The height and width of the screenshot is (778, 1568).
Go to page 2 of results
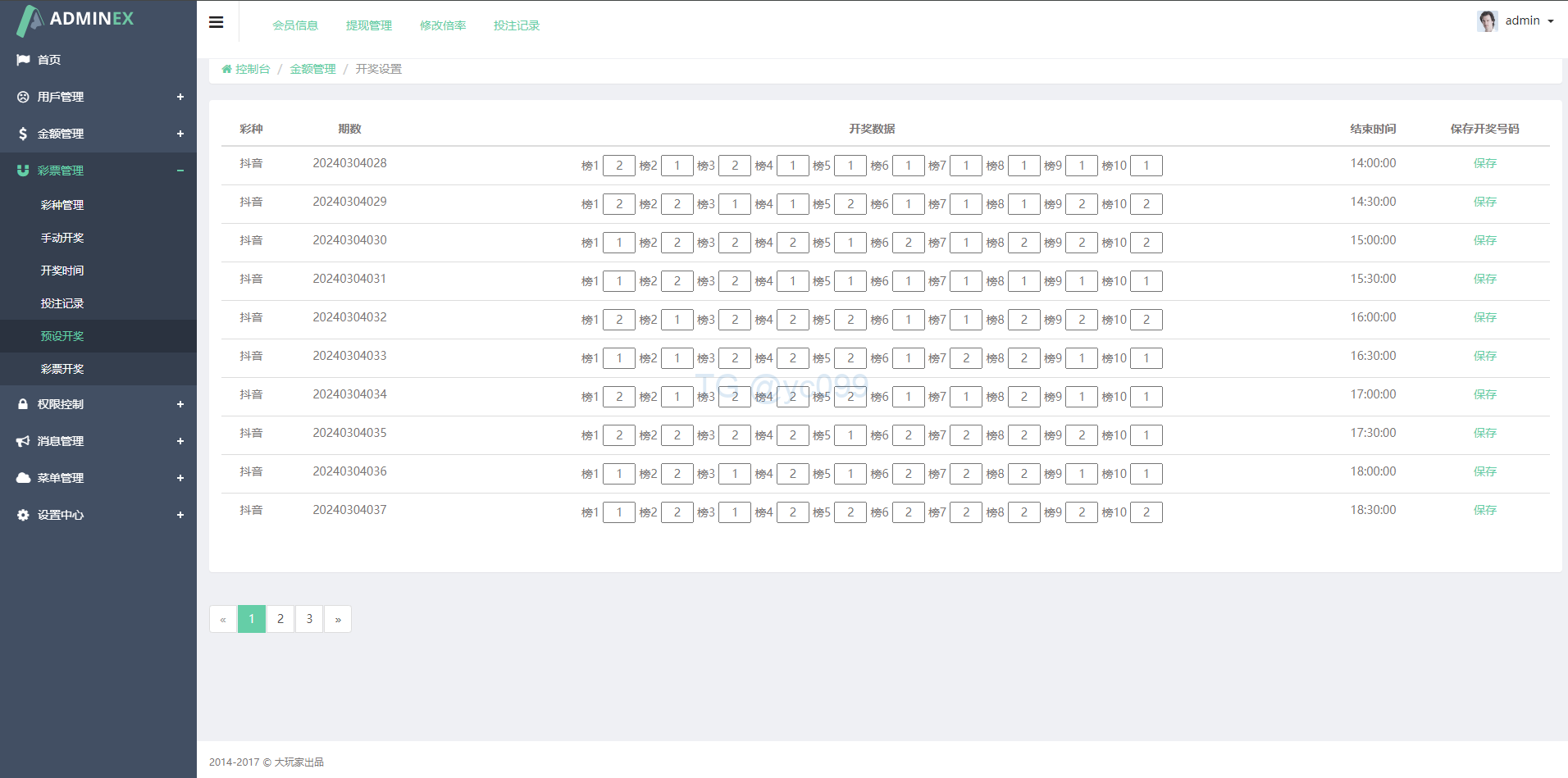(x=280, y=619)
